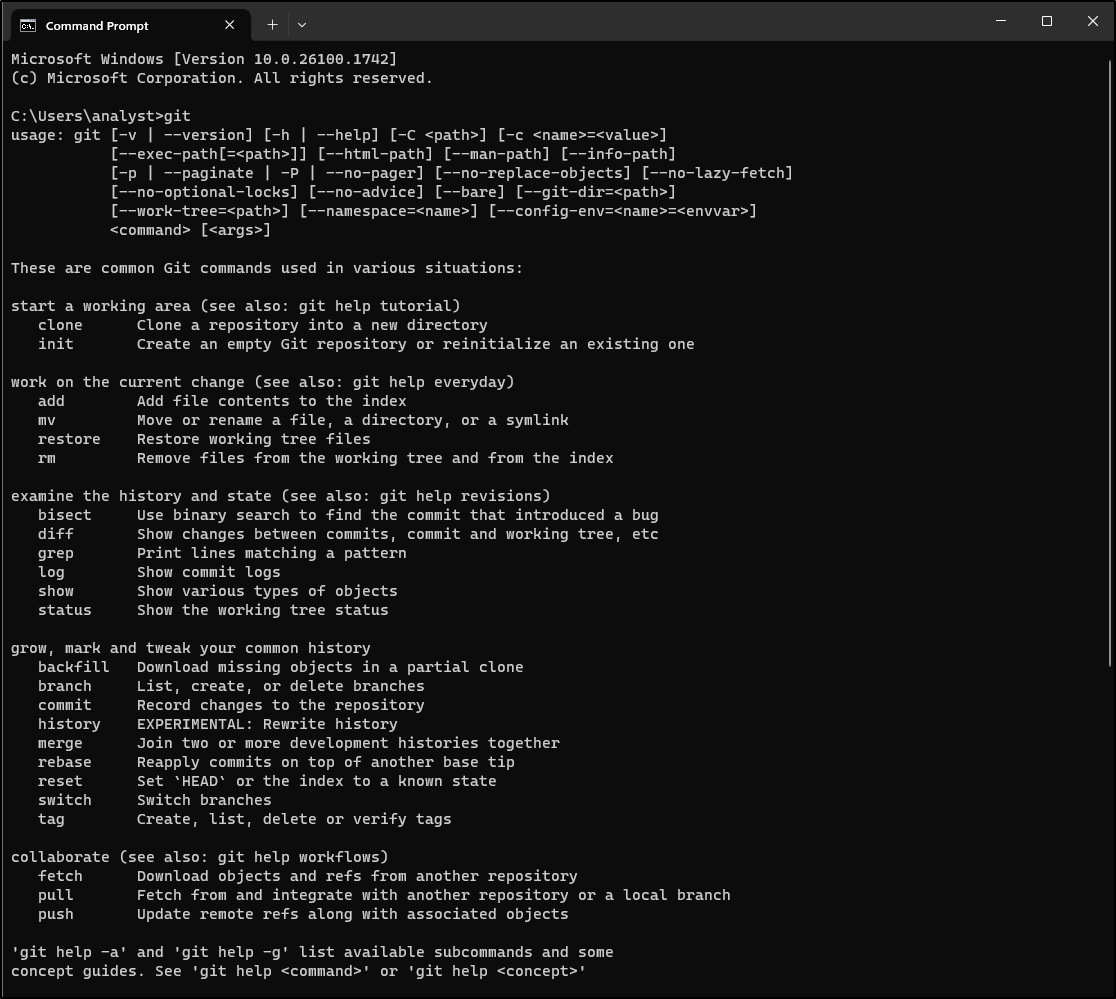
Task: Click the 'examine the history and state' heading
Action: click(x=280, y=497)
